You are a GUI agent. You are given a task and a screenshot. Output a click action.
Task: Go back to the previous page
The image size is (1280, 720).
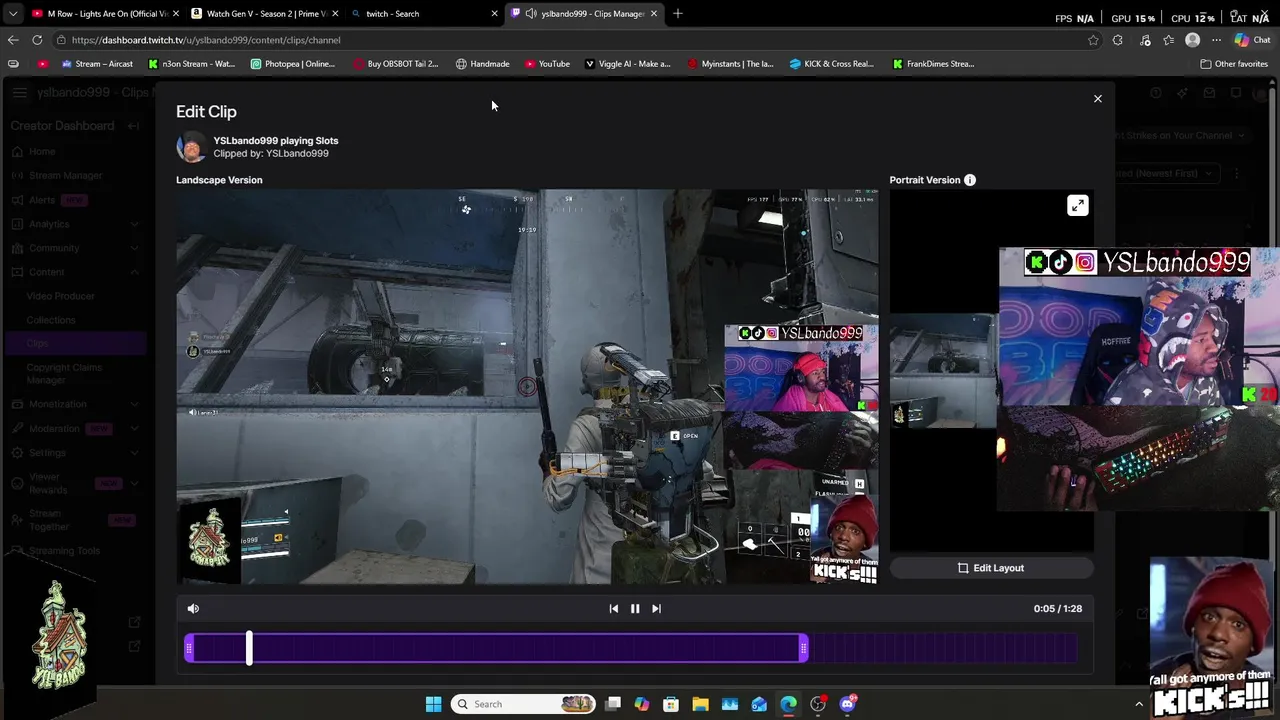13,40
